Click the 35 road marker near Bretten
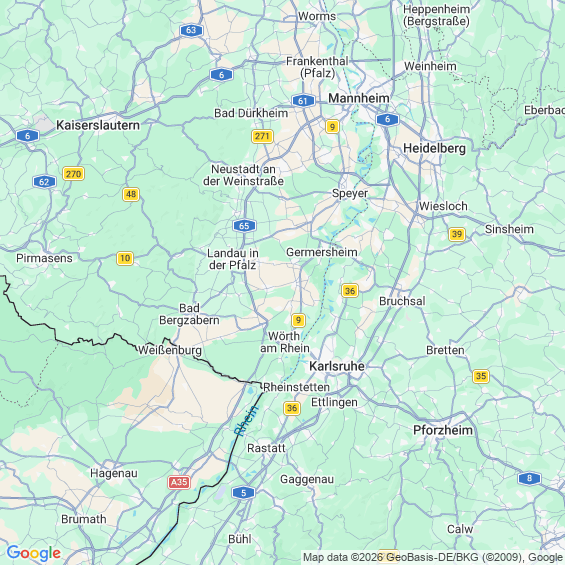 click(x=481, y=376)
